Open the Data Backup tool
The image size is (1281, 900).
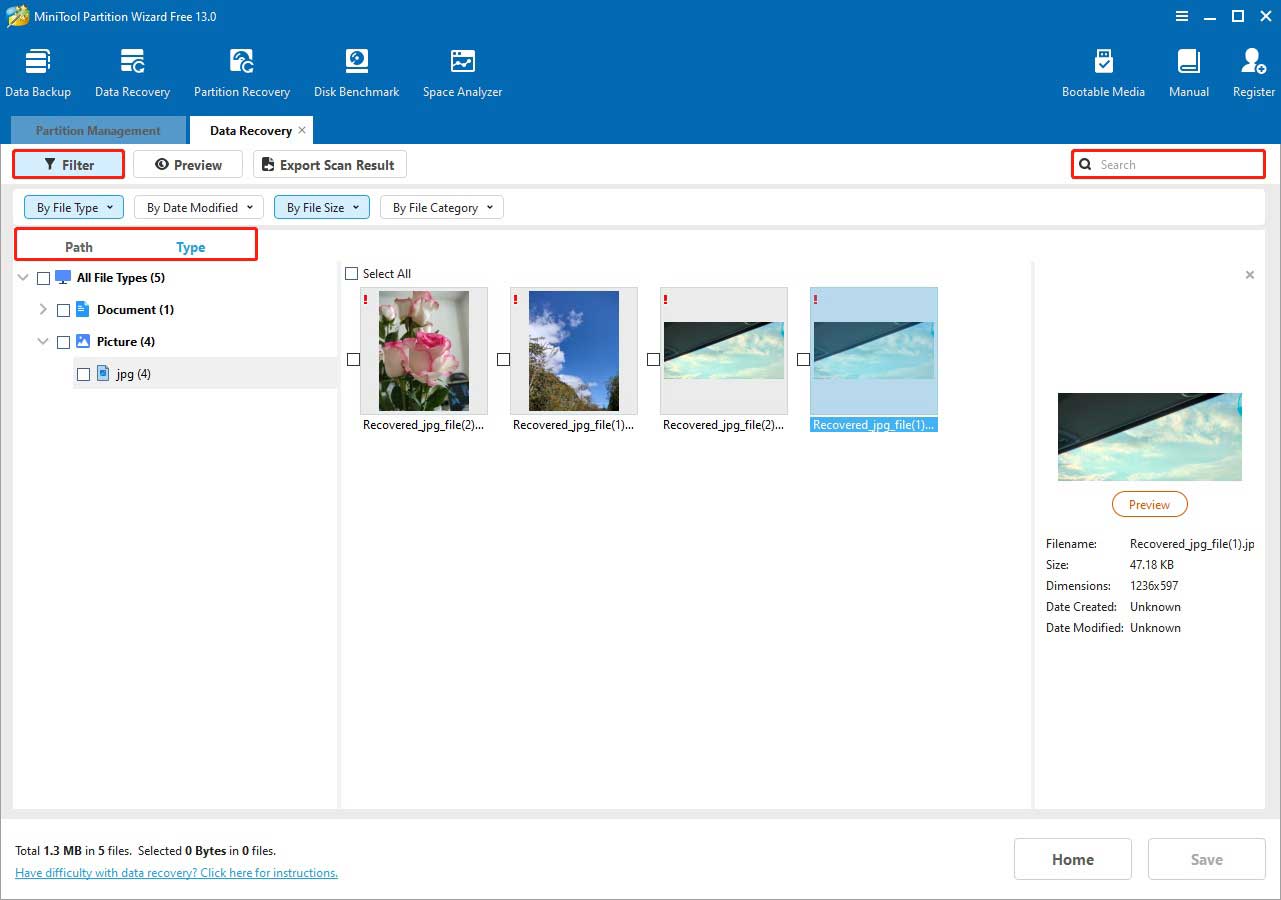click(x=38, y=69)
